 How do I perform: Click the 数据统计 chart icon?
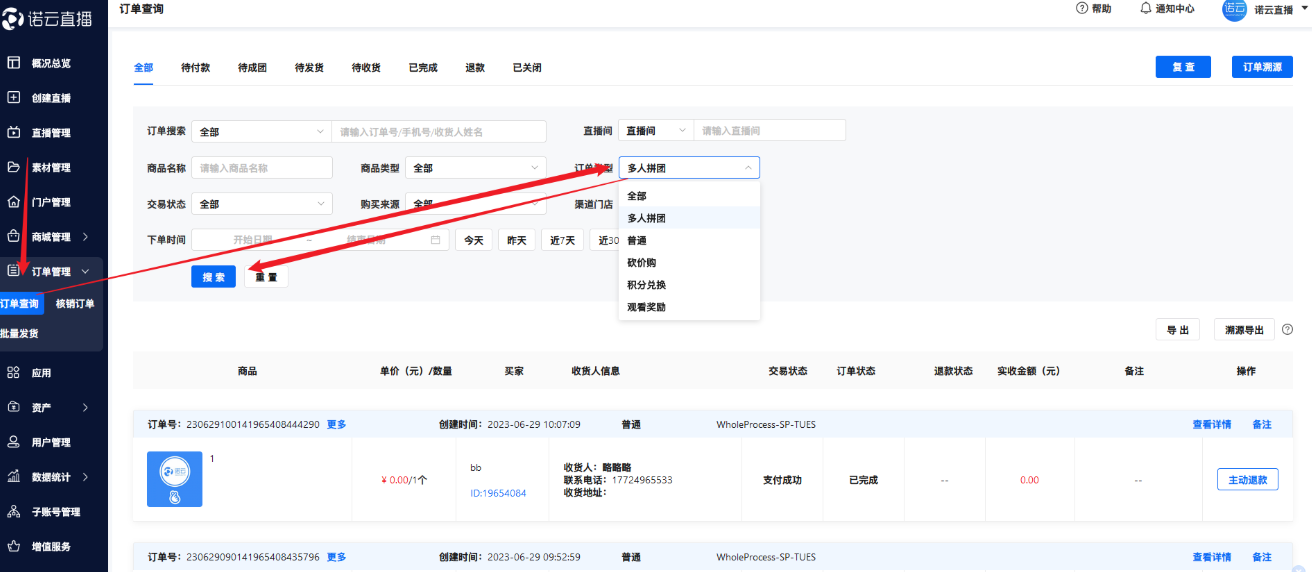pyautogui.click(x=14, y=477)
